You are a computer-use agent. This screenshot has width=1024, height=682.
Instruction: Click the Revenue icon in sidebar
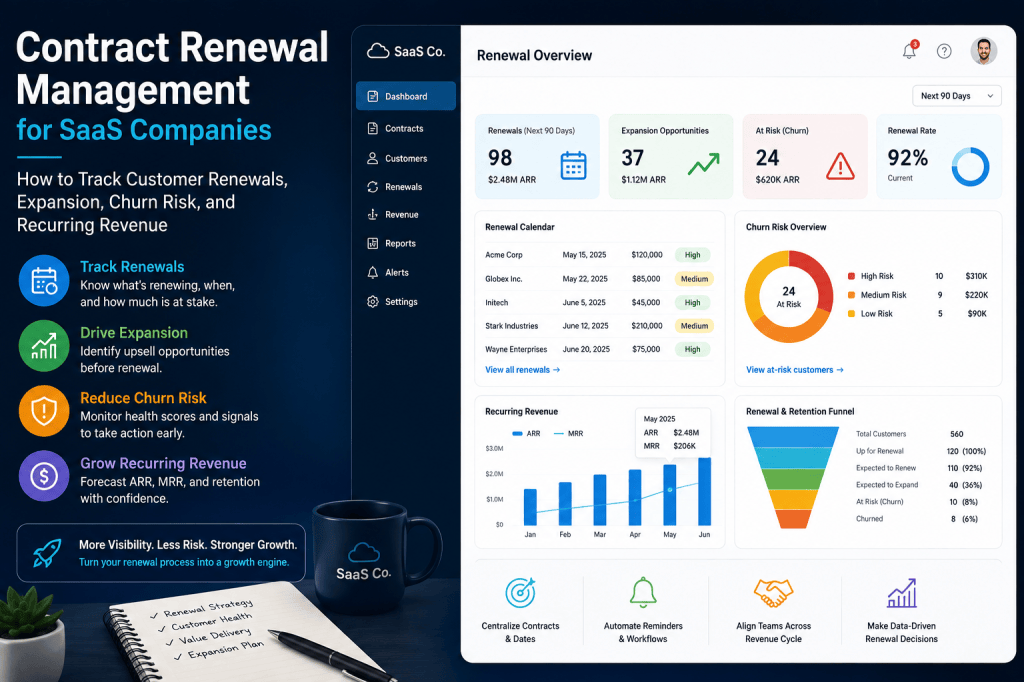pos(372,215)
